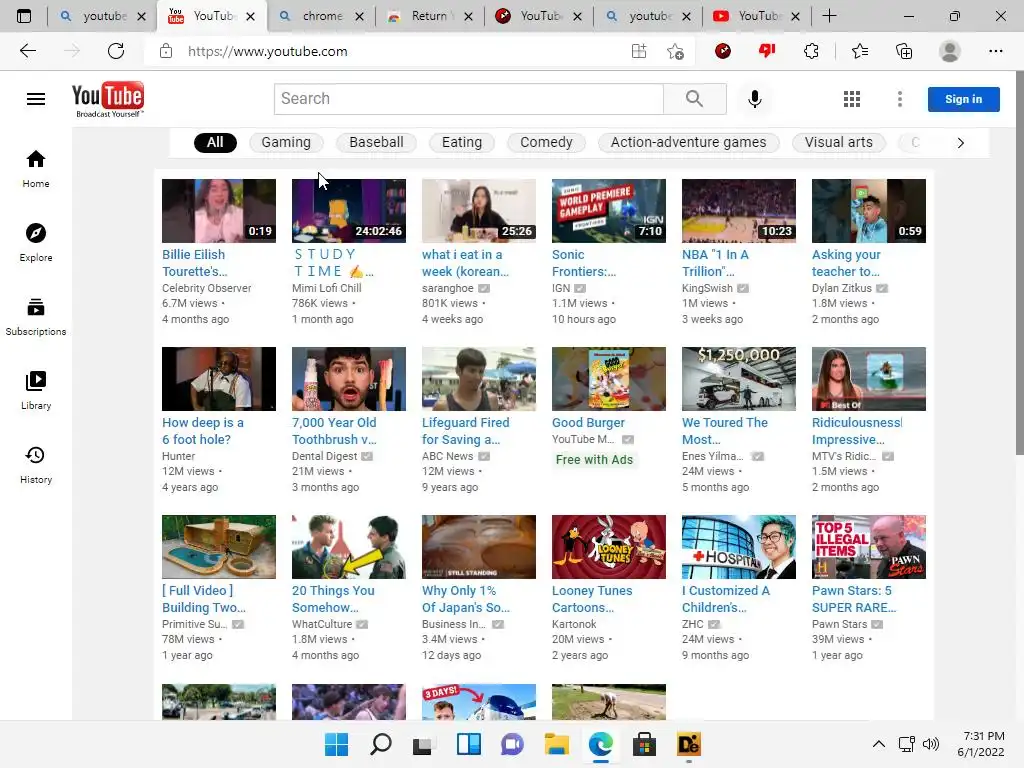Select the Gaming filter chip

pyautogui.click(x=286, y=142)
